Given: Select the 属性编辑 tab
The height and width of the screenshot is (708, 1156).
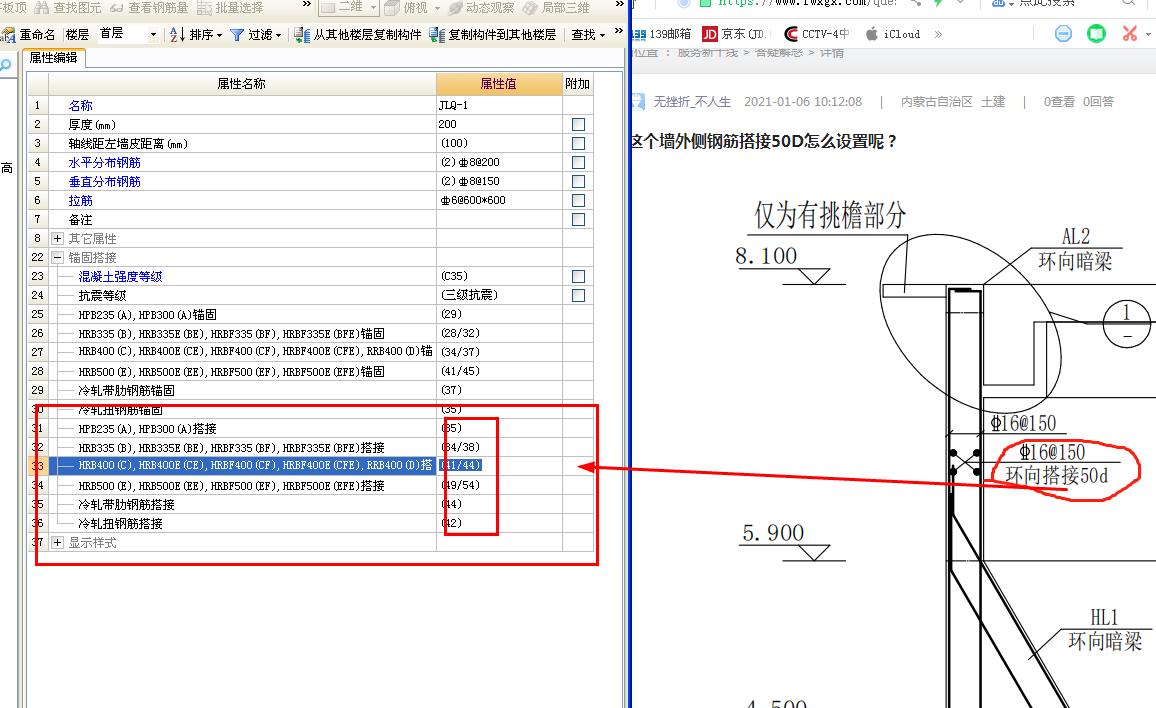Looking at the screenshot, I should click(53, 58).
